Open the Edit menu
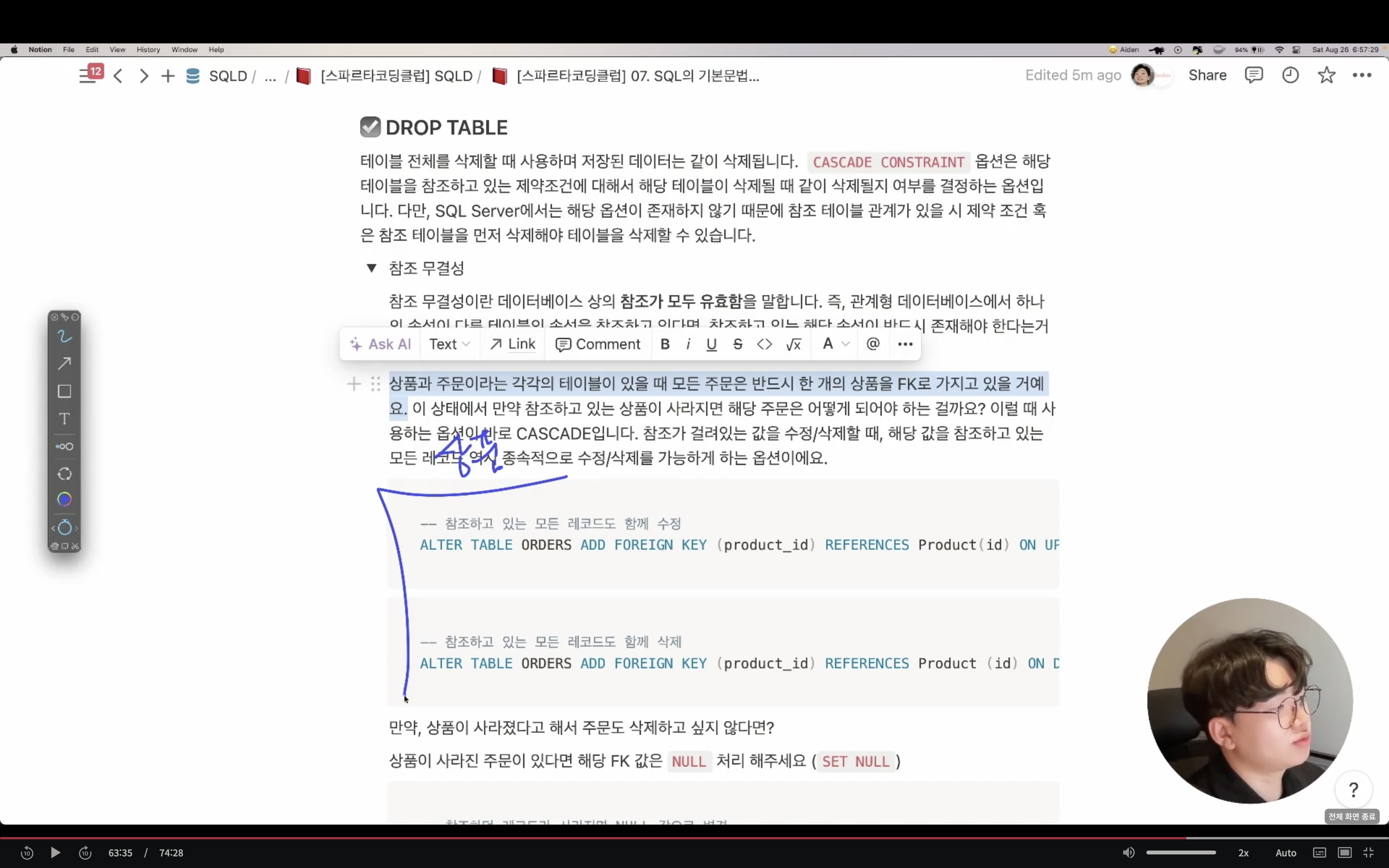This screenshot has width=1389, height=868. pyautogui.click(x=92, y=49)
